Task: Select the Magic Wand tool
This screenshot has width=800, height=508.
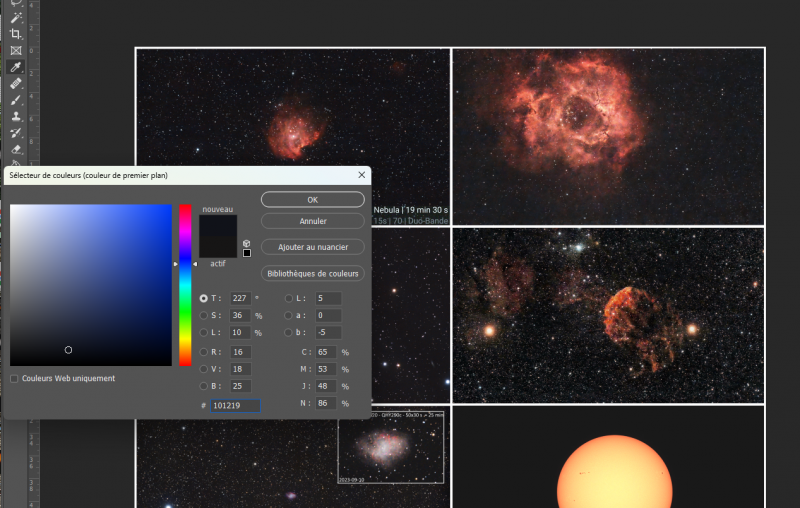Action: [x=16, y=18]
